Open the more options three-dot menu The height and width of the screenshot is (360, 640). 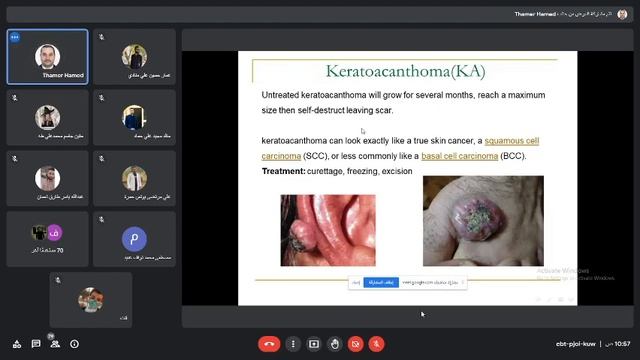click(293, 344)
